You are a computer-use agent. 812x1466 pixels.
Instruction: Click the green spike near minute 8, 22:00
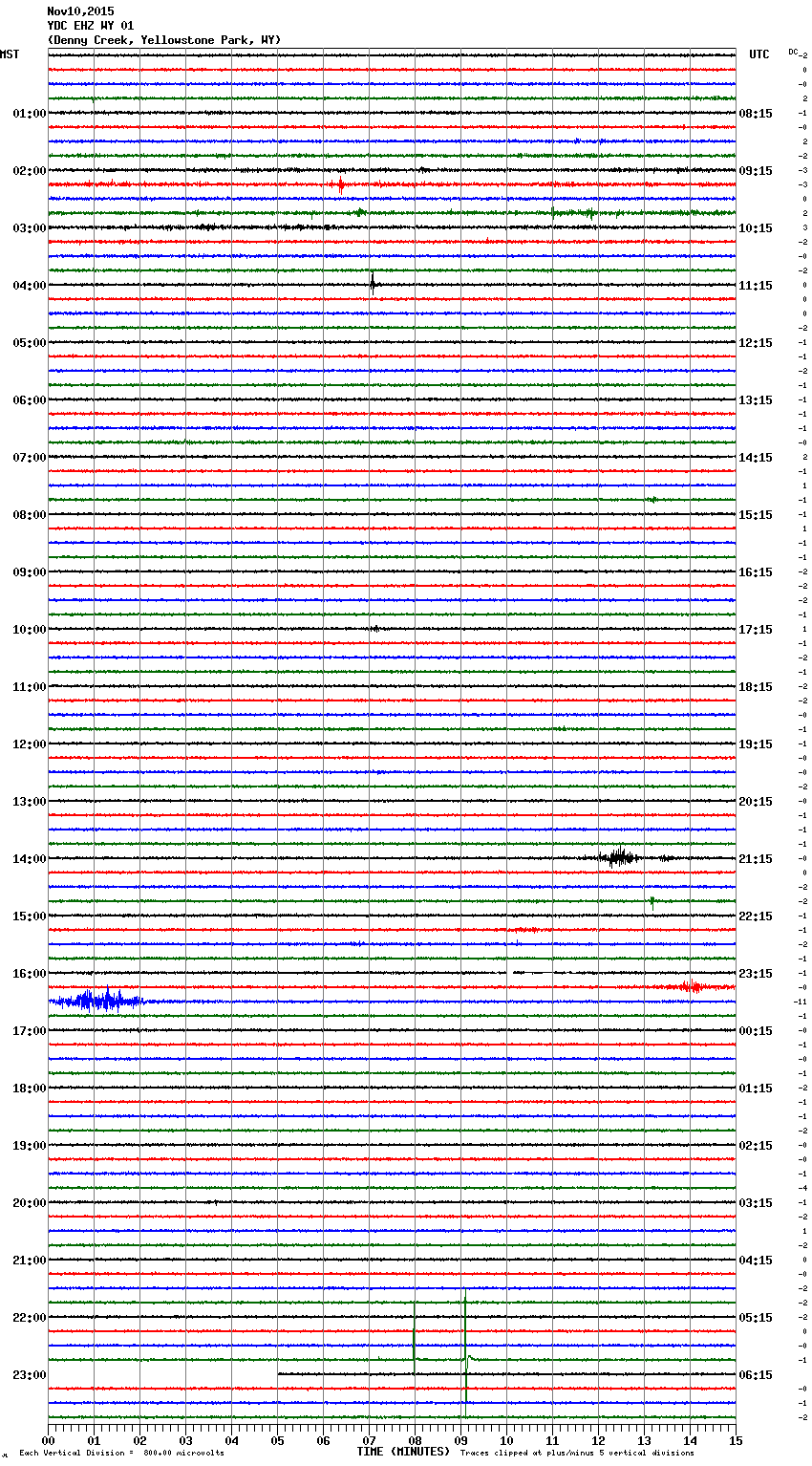pyautogui.click(x=414, y=1336)
